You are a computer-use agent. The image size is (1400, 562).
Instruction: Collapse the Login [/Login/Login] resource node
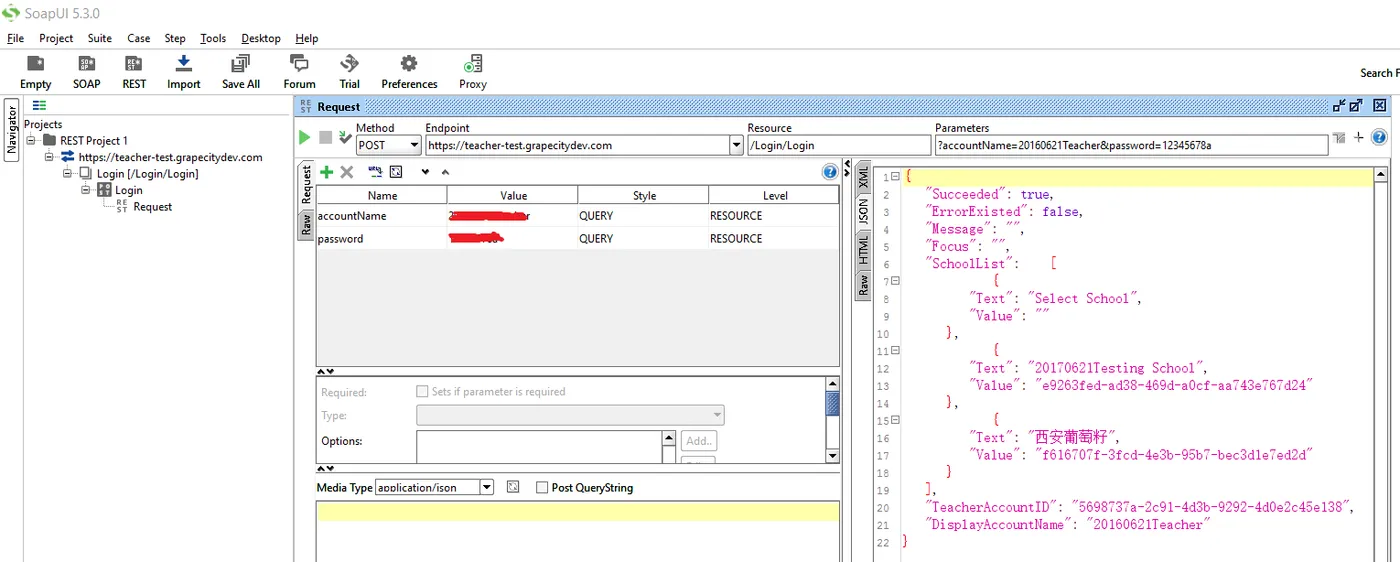click(x=68, y=173)
